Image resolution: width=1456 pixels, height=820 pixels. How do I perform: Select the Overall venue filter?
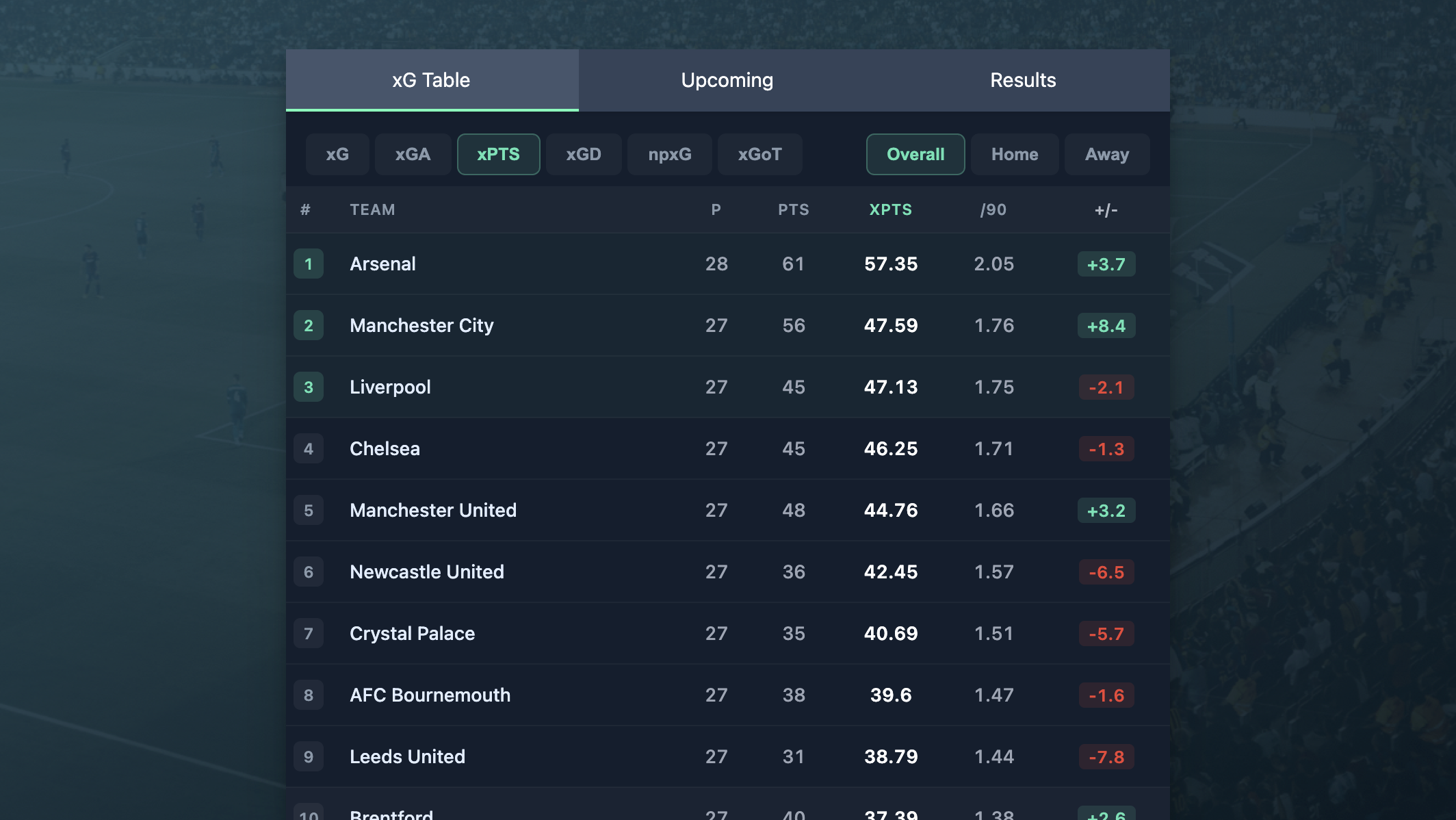915,155
